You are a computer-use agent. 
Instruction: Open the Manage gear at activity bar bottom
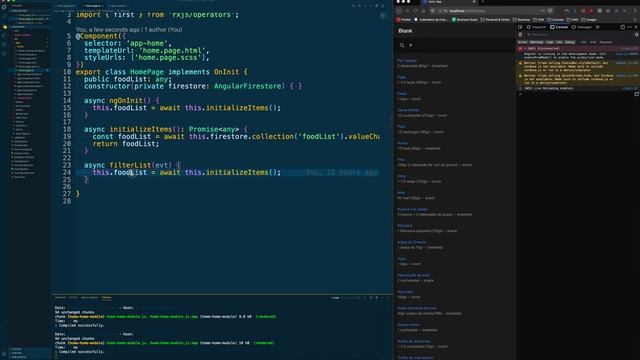[x=4, y=354]
